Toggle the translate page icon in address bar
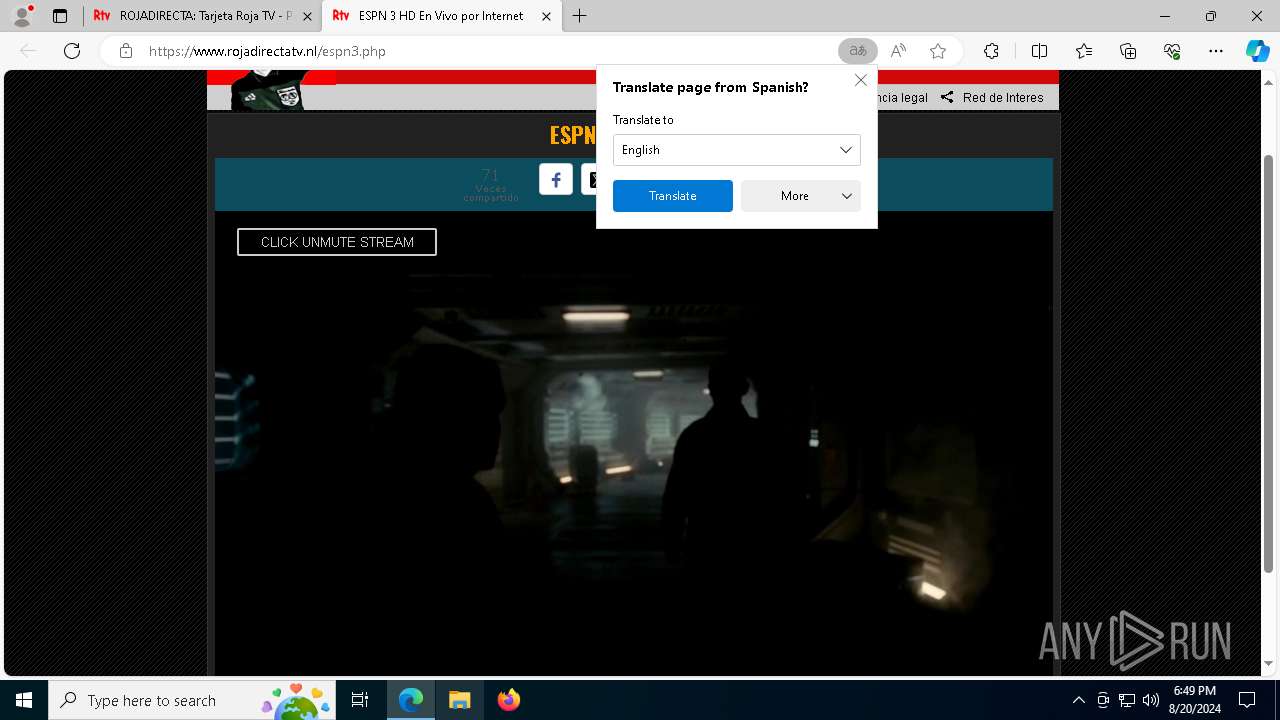This screenshot has height=720, width=1280. pos(858,51)
